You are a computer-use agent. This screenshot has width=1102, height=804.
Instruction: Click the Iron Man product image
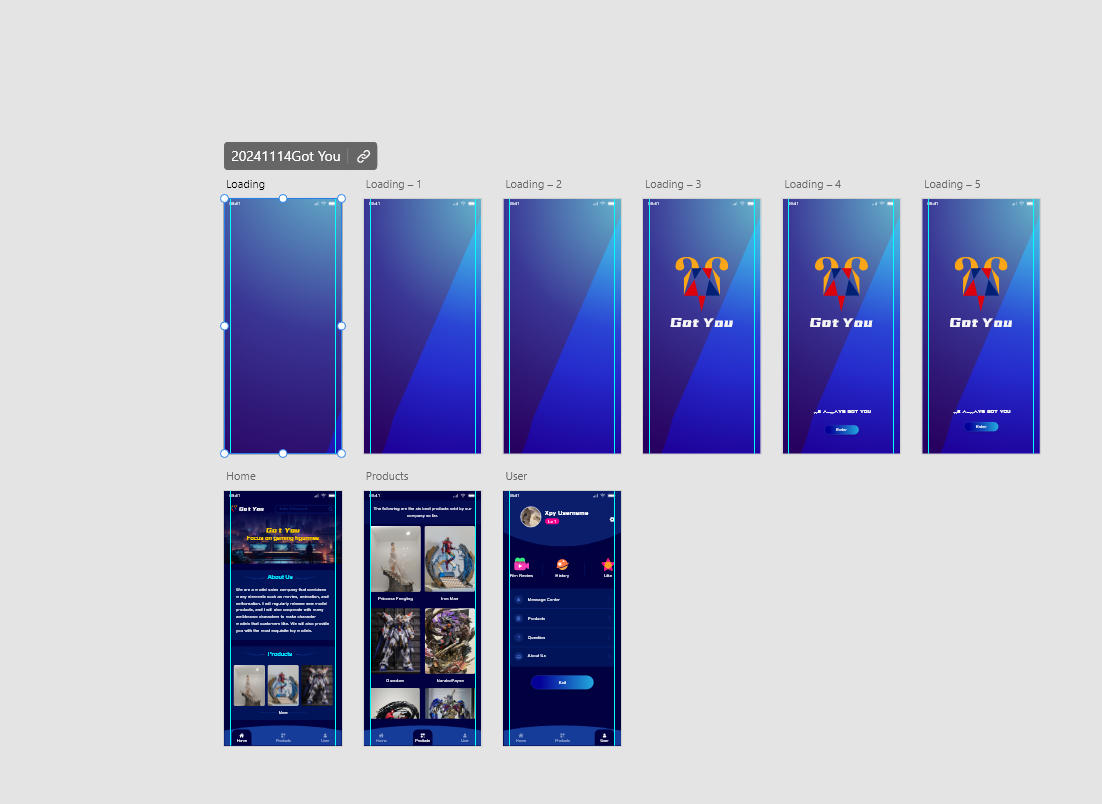coord(449,559)
